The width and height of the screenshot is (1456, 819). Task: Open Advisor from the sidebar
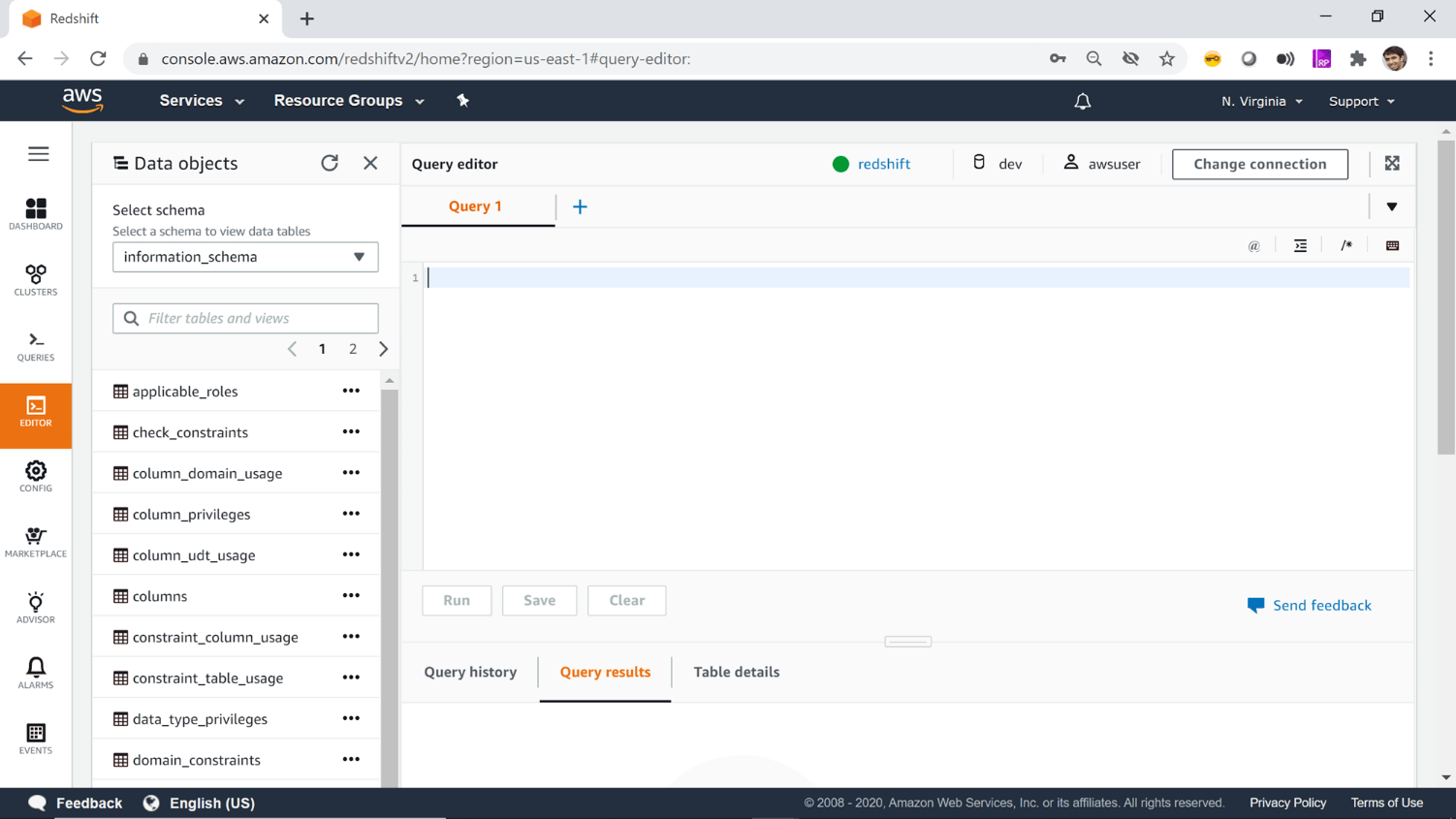click(x=36, y=609)
